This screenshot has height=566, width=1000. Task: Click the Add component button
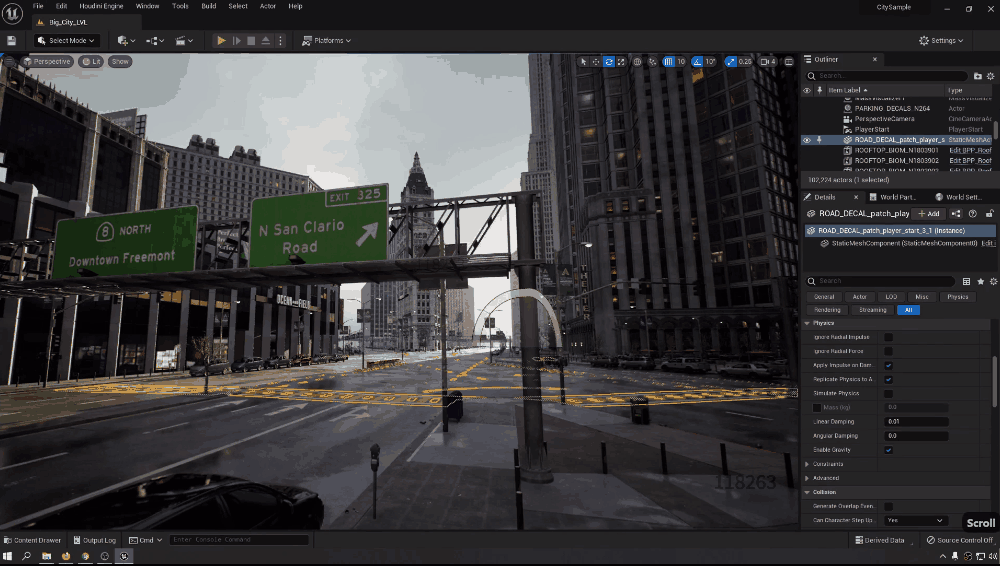pos(928,214)
